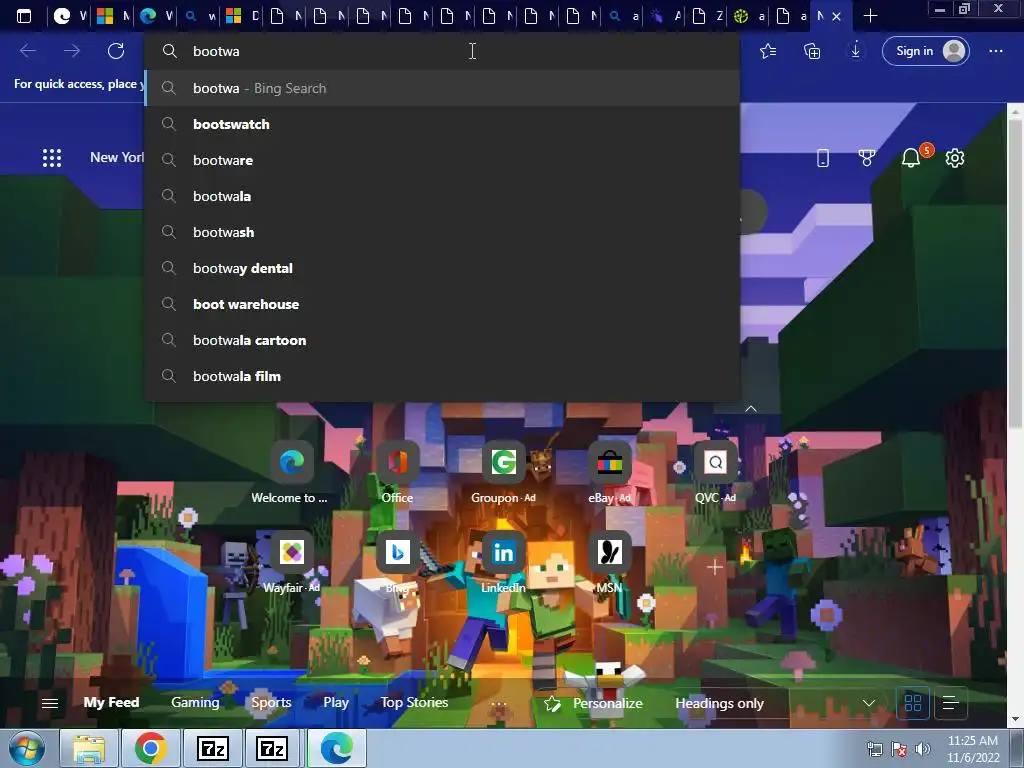Viewport: 1024px width, 768px height.
Task: Choose the bootwash suggestion
Action: (x=442, y=232)
